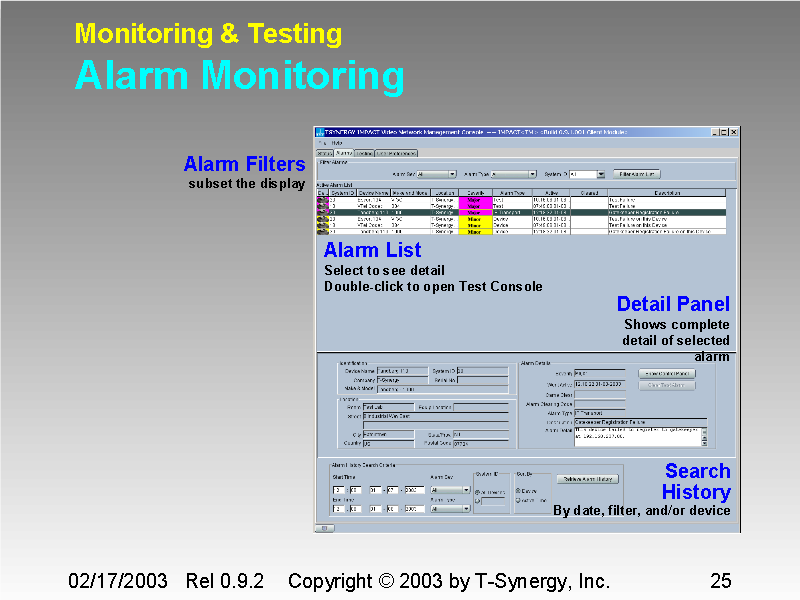This screenshot has width=800, height=600.
Task: Click the alarm icon on the last alarm list row
Action: pos(321,233)
